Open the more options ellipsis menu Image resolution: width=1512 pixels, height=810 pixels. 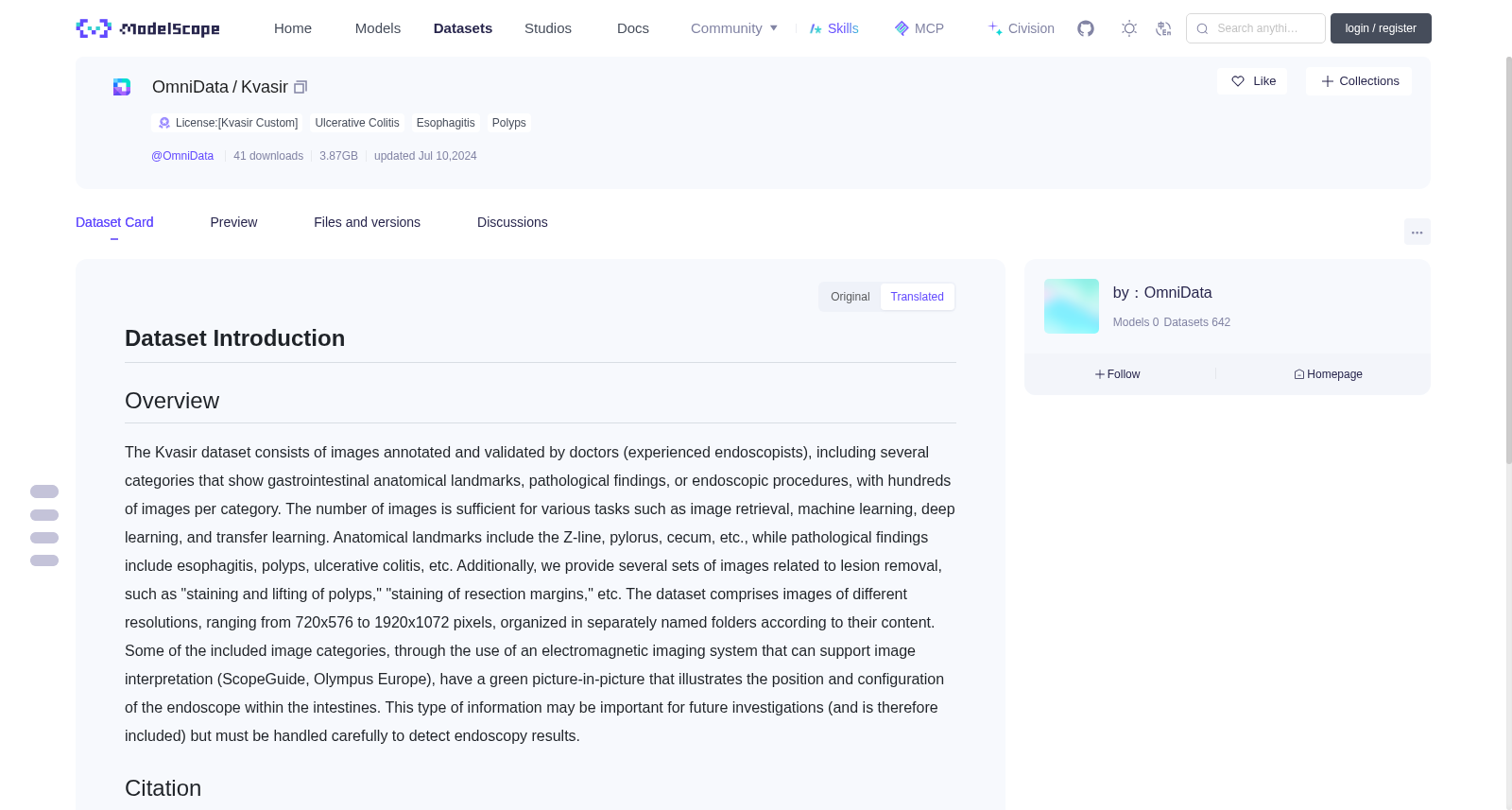click(x=1417, y=232)
